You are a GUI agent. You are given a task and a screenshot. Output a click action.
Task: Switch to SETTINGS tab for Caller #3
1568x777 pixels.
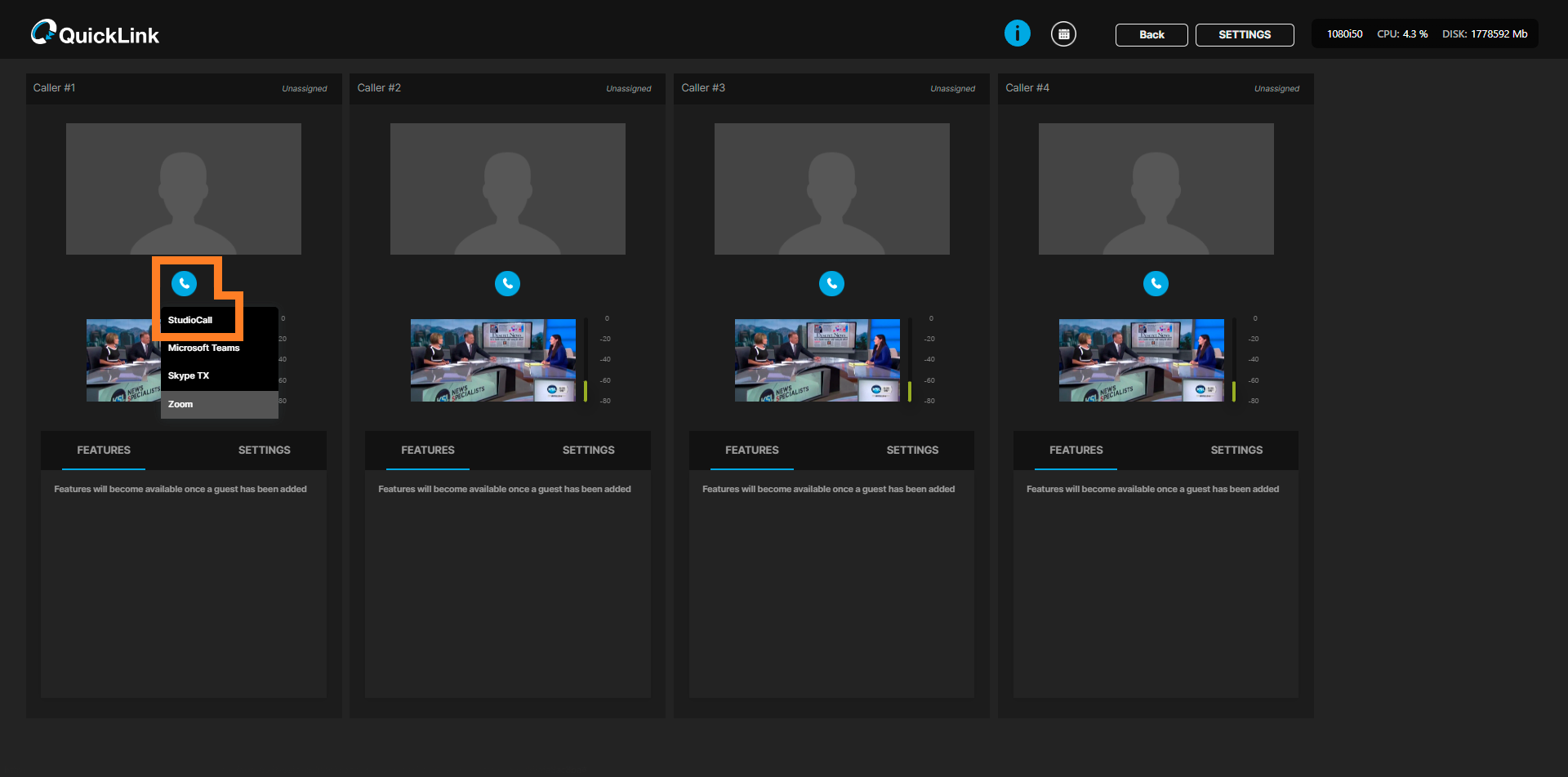(x=912, y=450)
